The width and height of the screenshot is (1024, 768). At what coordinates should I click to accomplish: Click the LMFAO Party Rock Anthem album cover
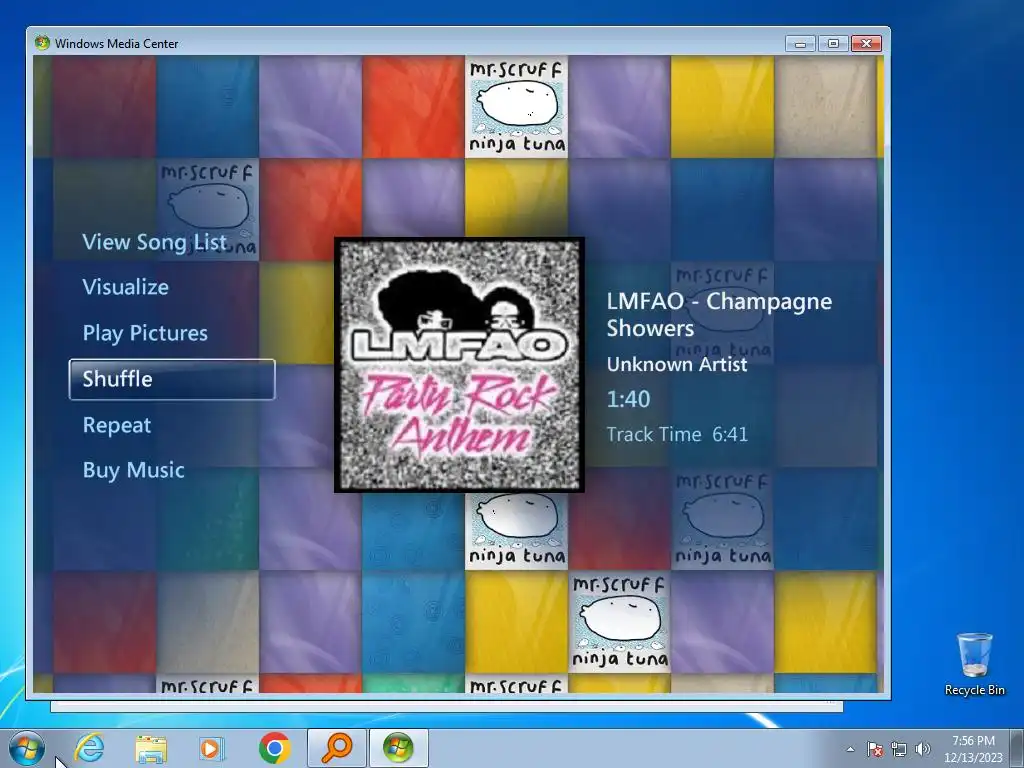(459, 365)
